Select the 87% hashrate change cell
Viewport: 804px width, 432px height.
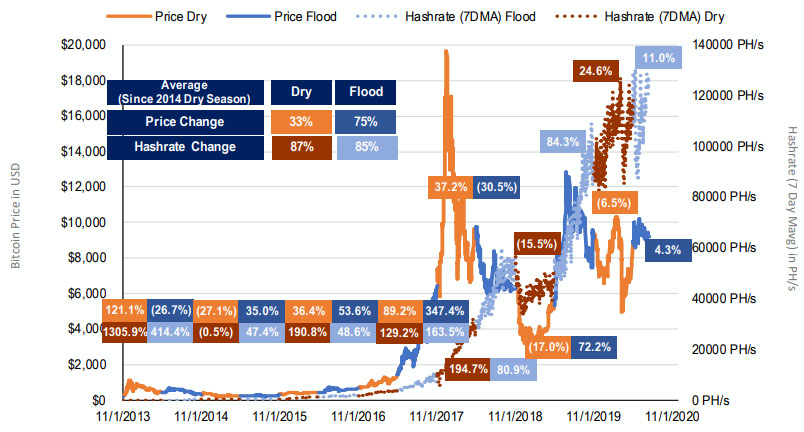pos(300,148)
